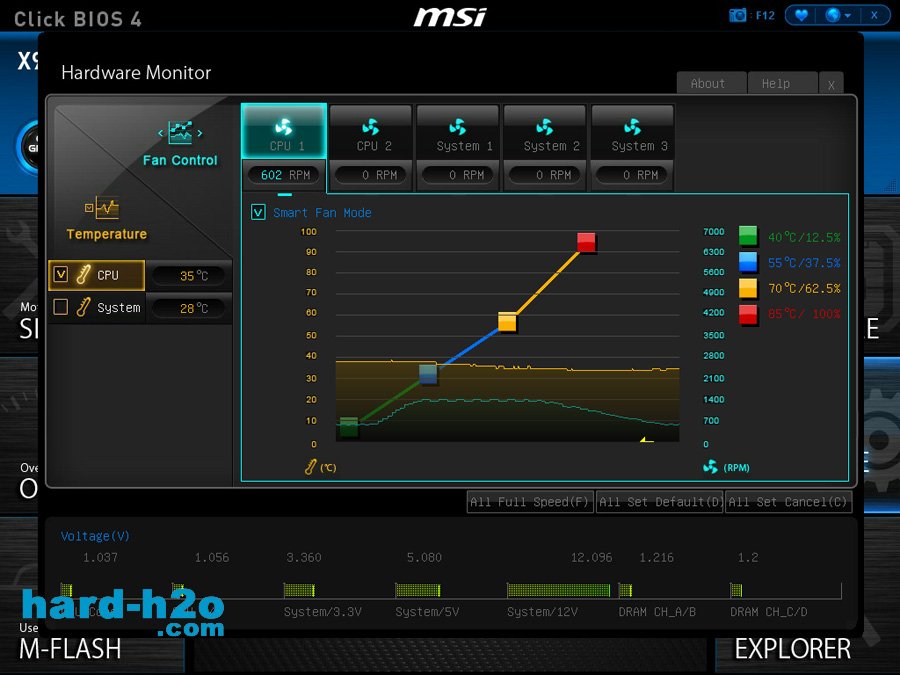The image size is (900, 675).
Task: Close the Hardware Monitor window
Action: tap(831, 84)
